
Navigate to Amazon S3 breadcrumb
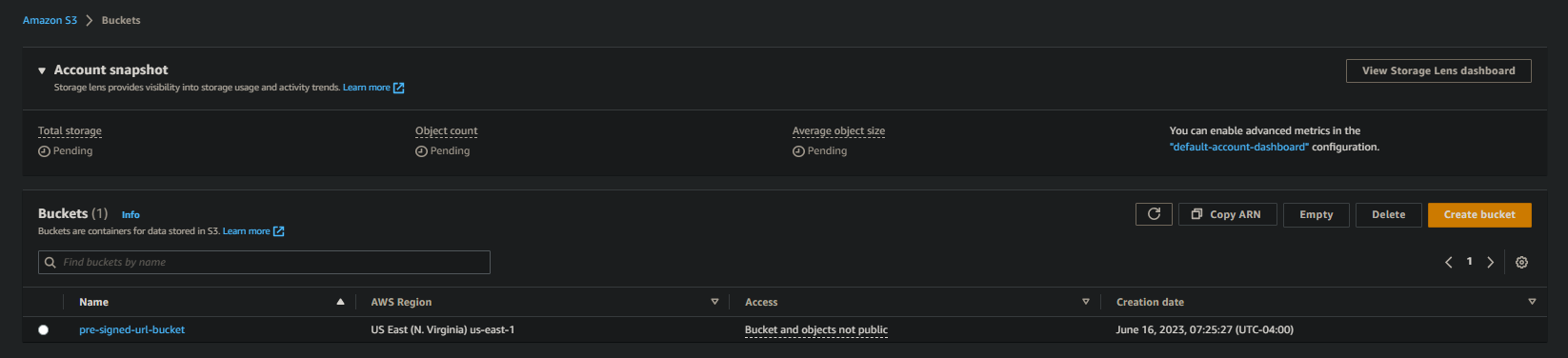click(x=50, y=20)
